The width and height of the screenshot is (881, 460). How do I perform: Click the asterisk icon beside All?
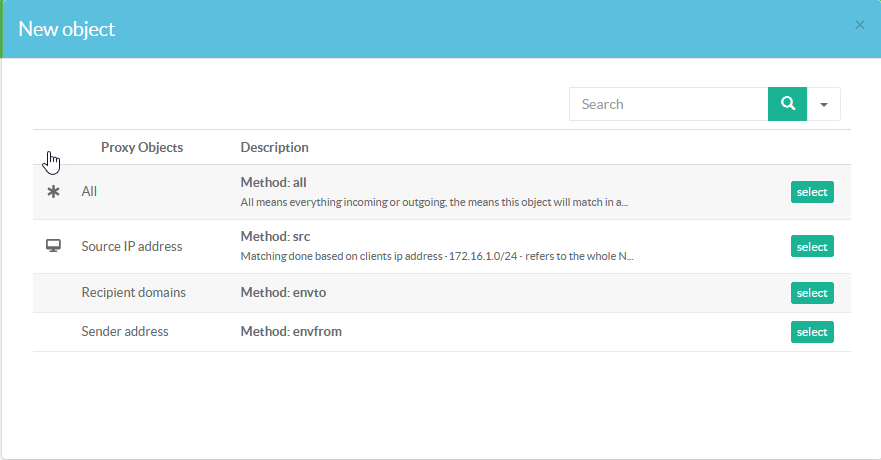[x=54, y=191]
